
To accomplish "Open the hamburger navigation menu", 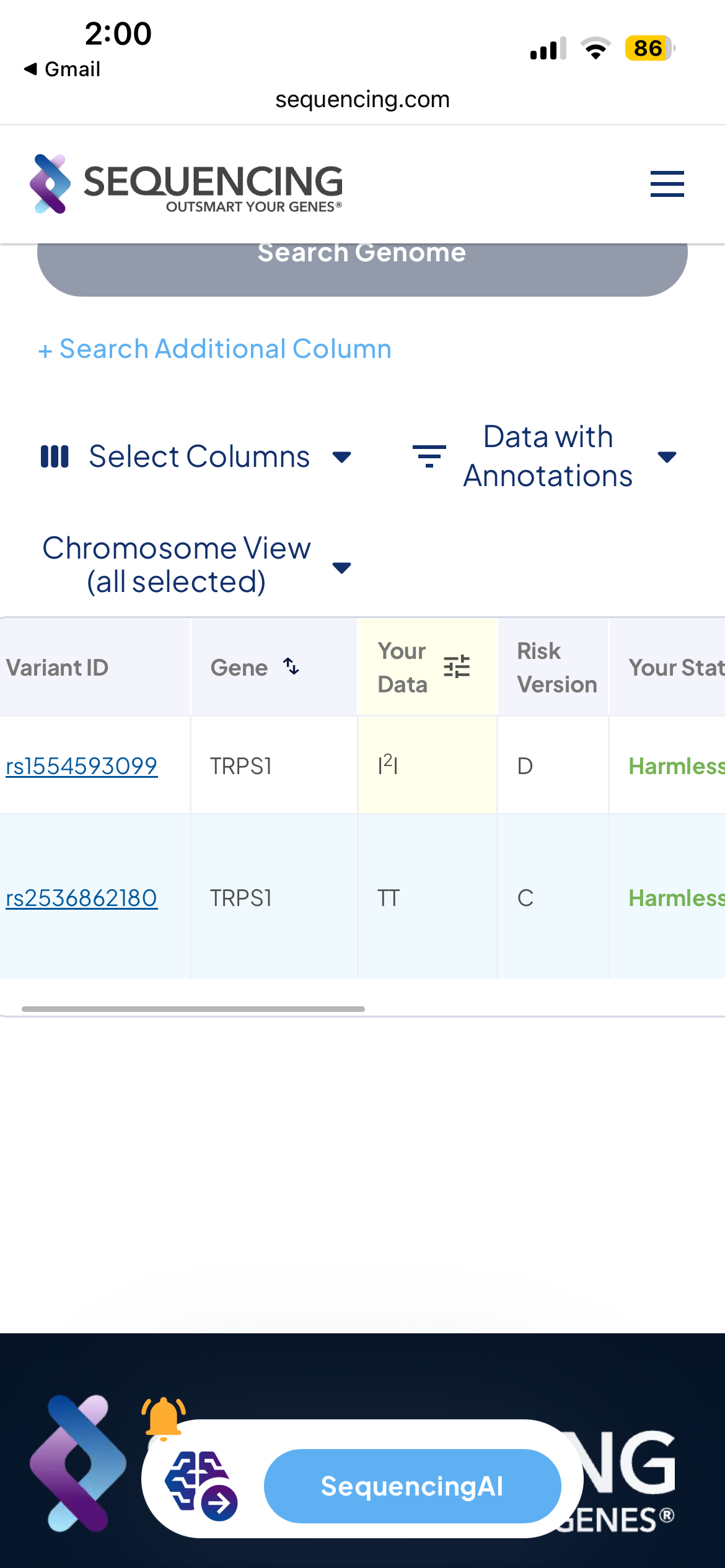I will pos(667,184).
